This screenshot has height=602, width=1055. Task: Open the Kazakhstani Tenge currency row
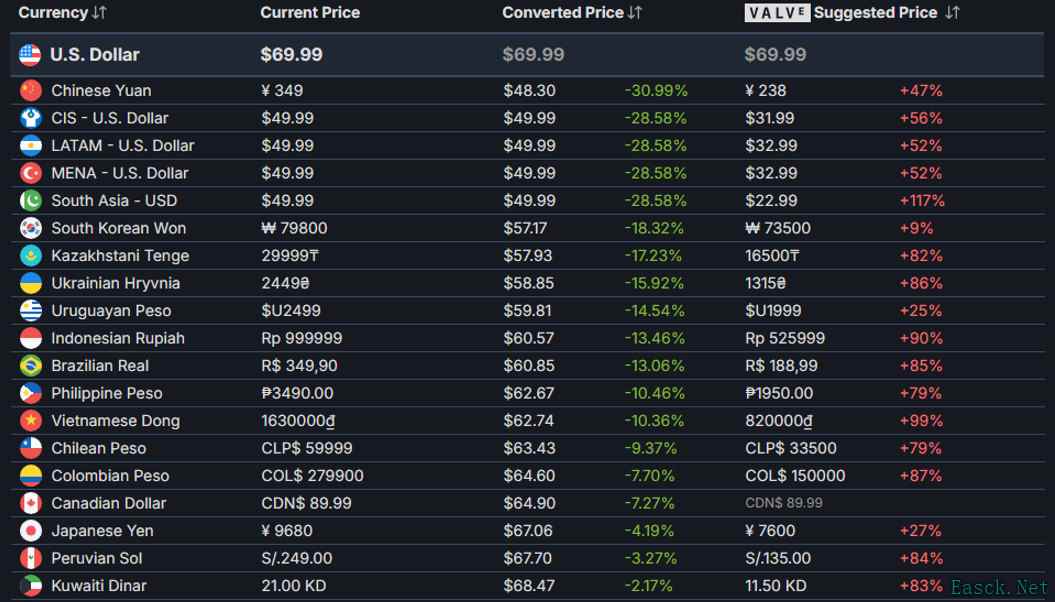click(120, 256)
